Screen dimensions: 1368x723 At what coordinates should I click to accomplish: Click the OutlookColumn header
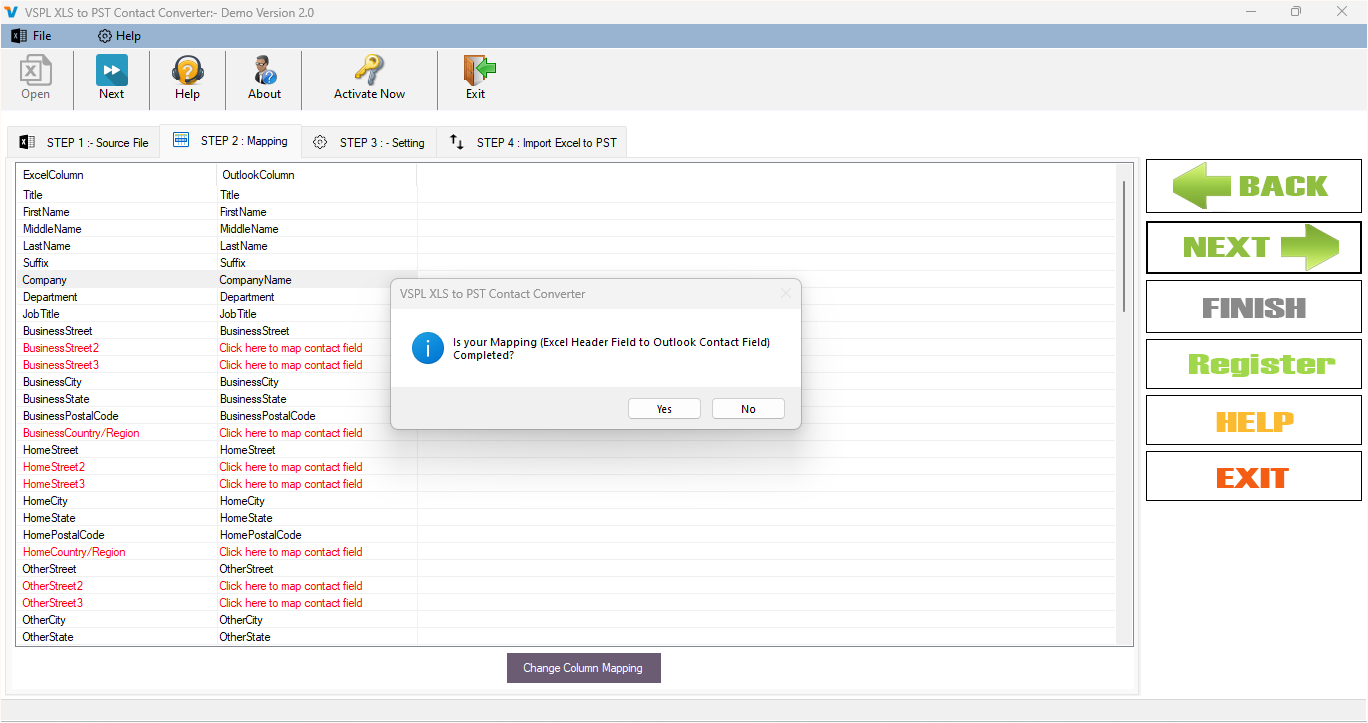pos(258,175)
